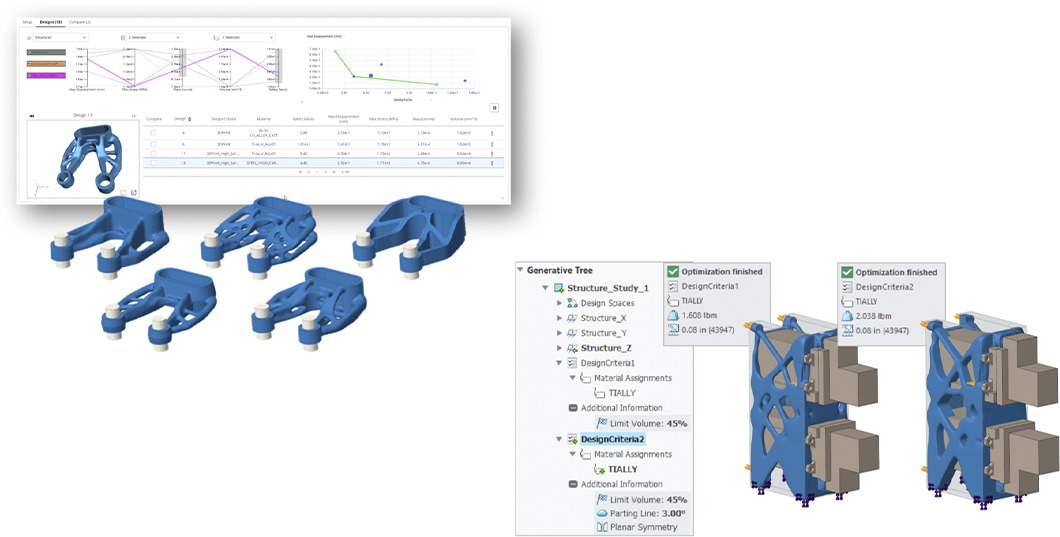The width and height of the screenshot is (1060, 537).
Task: Click the pop-out icon in design preview
Action: pos(134,192)
